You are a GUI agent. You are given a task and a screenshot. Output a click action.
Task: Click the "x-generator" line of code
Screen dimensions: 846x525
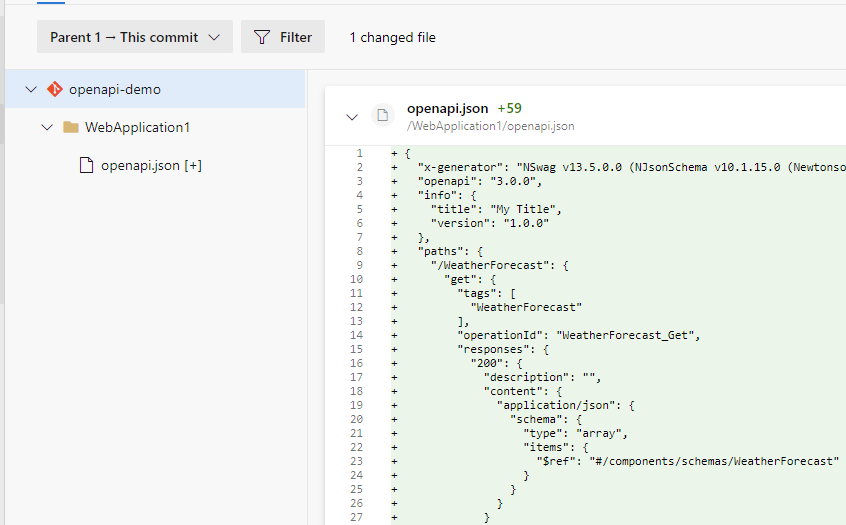631,167
